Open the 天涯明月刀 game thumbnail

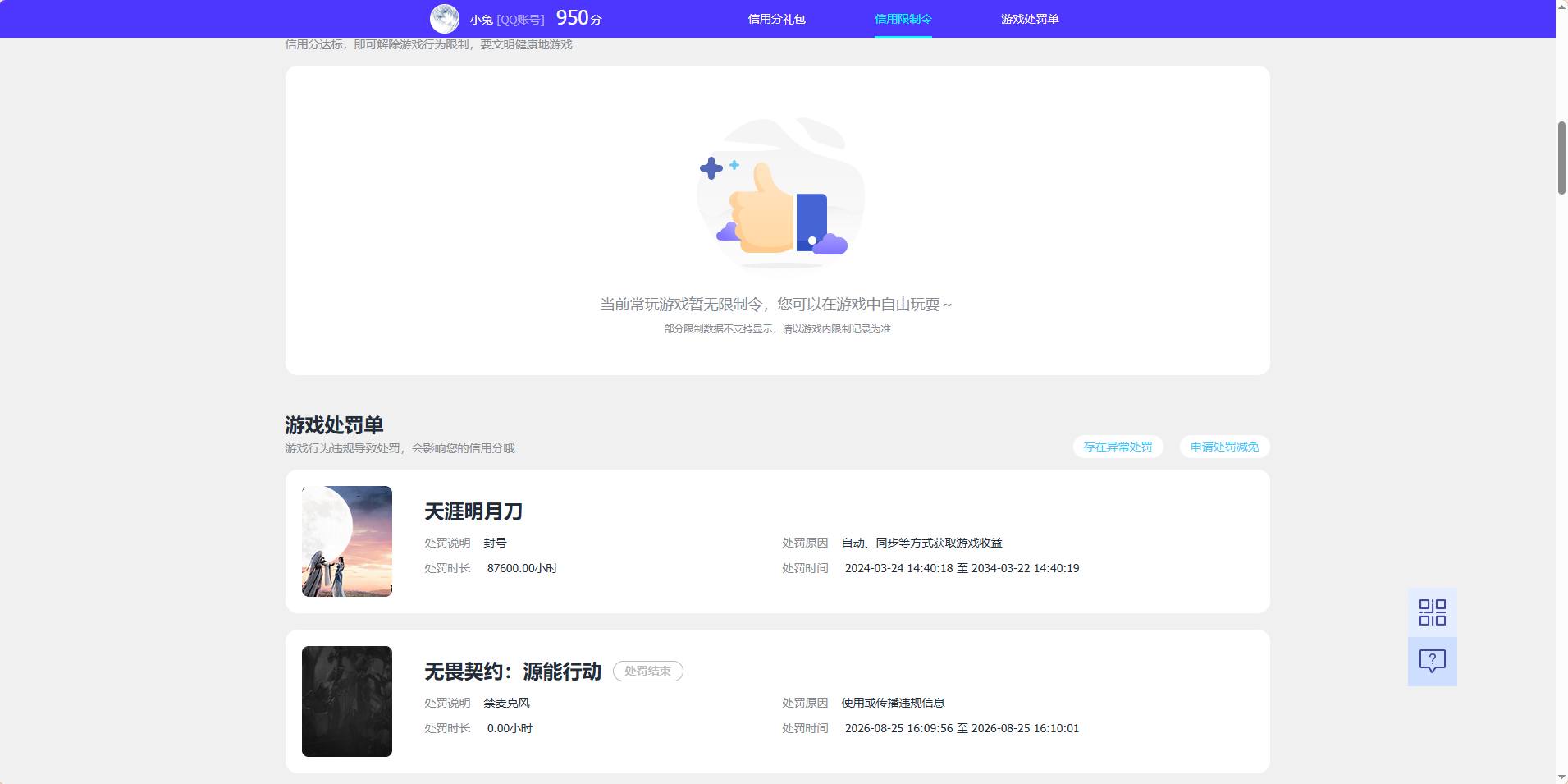click(x=347, y=541)
